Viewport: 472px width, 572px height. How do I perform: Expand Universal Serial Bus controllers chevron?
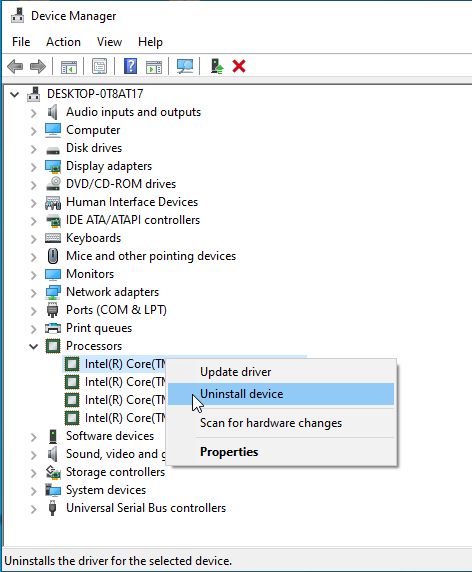[33, 509]
